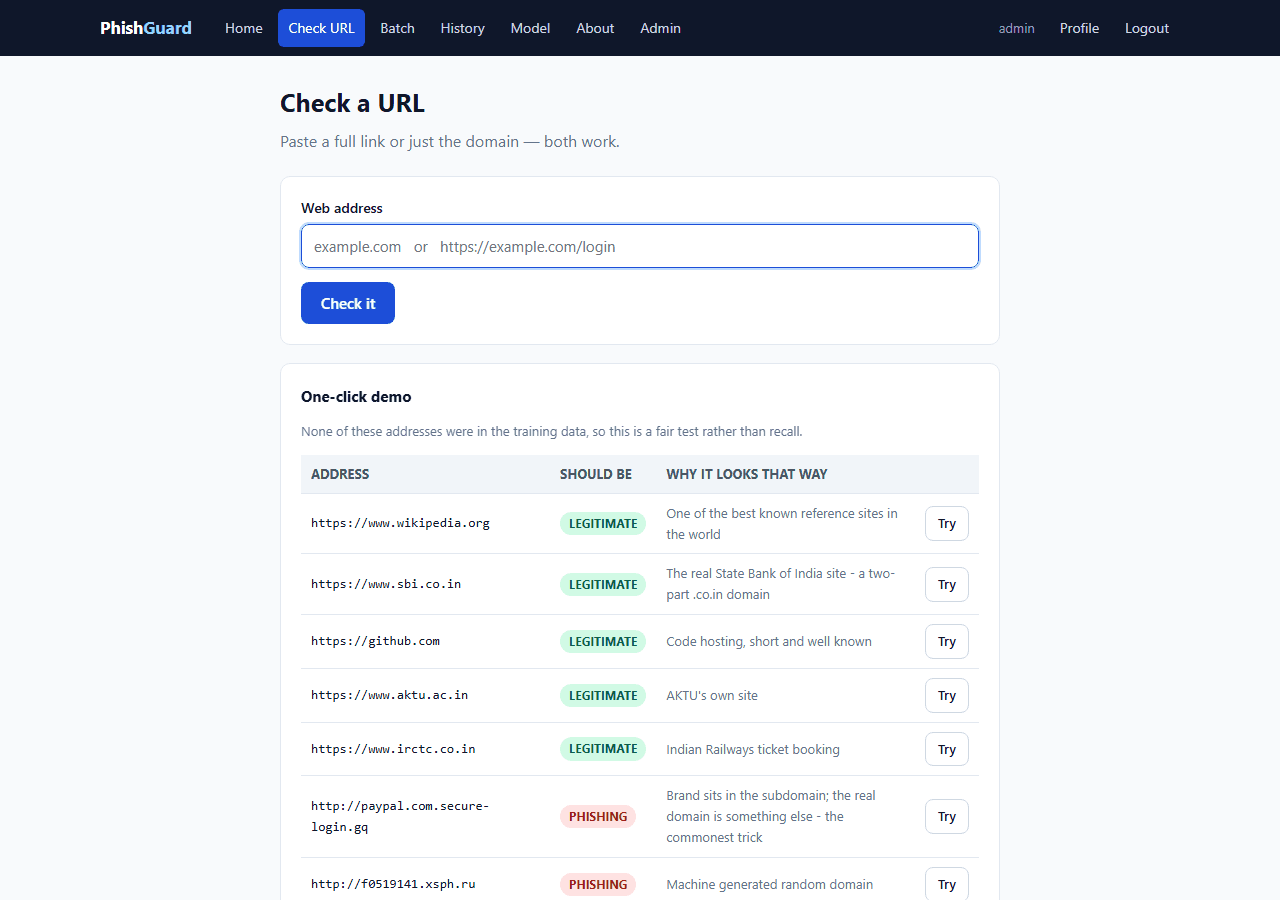Focus the Web address input field
The width and height of the screenshot is (1280, 900).
click(x=640, y=246)
